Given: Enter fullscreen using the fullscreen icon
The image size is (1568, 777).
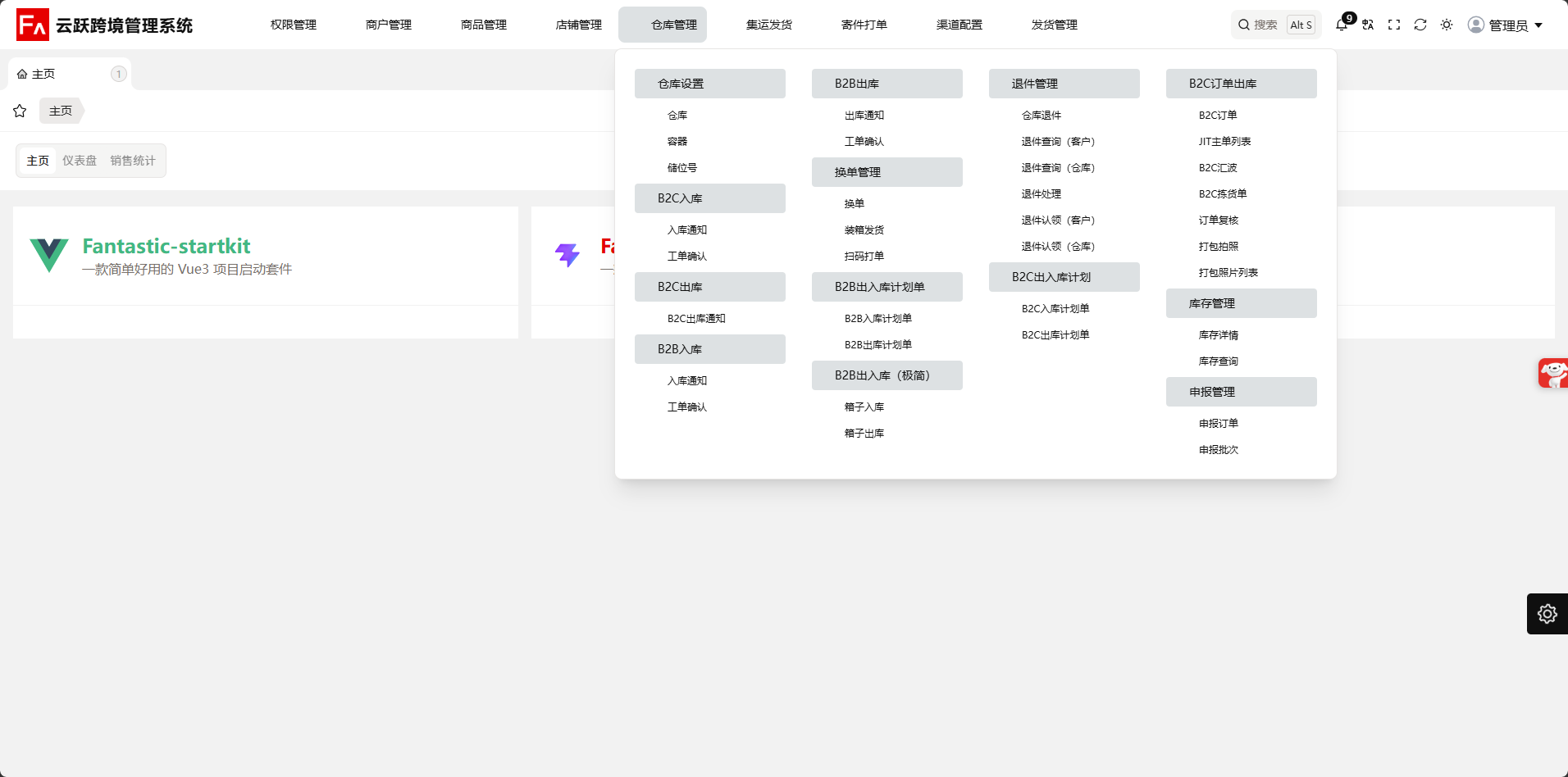Looking at the screenshot, I should (x=1394, y=25).
